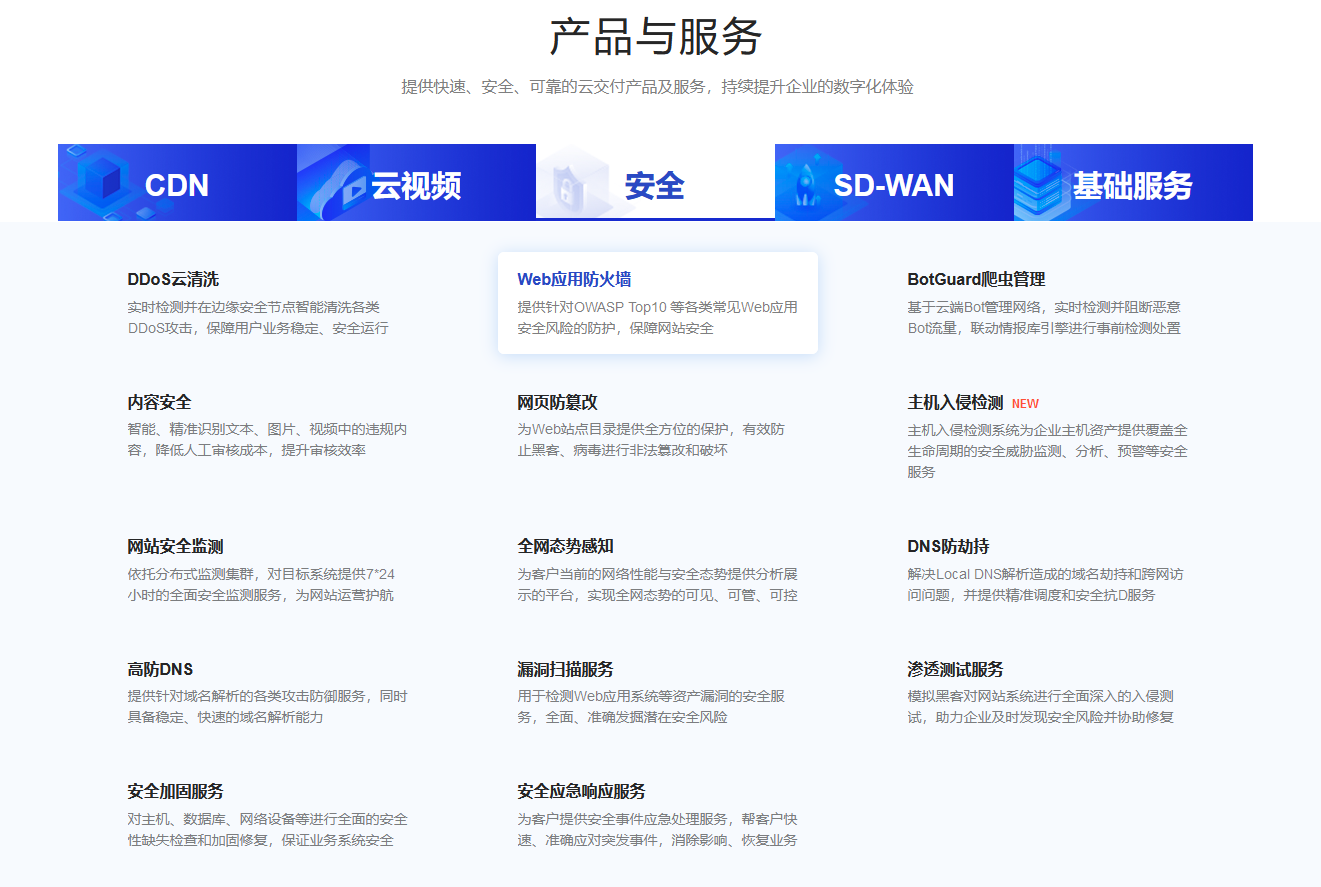Select the 安全 tab

tap(655, 182)
